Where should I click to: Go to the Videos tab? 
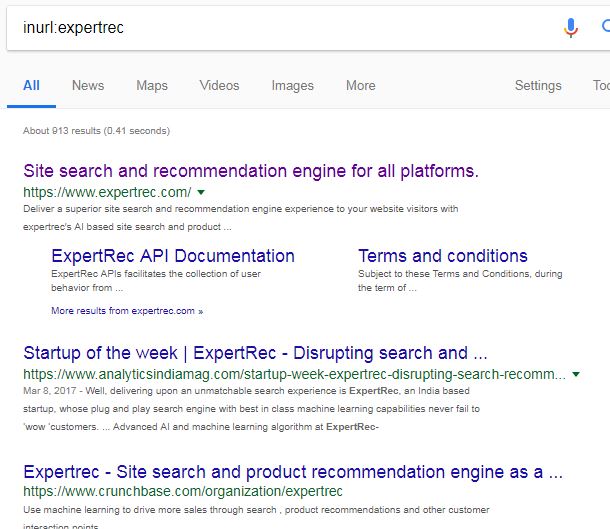[x=219, y=85]
